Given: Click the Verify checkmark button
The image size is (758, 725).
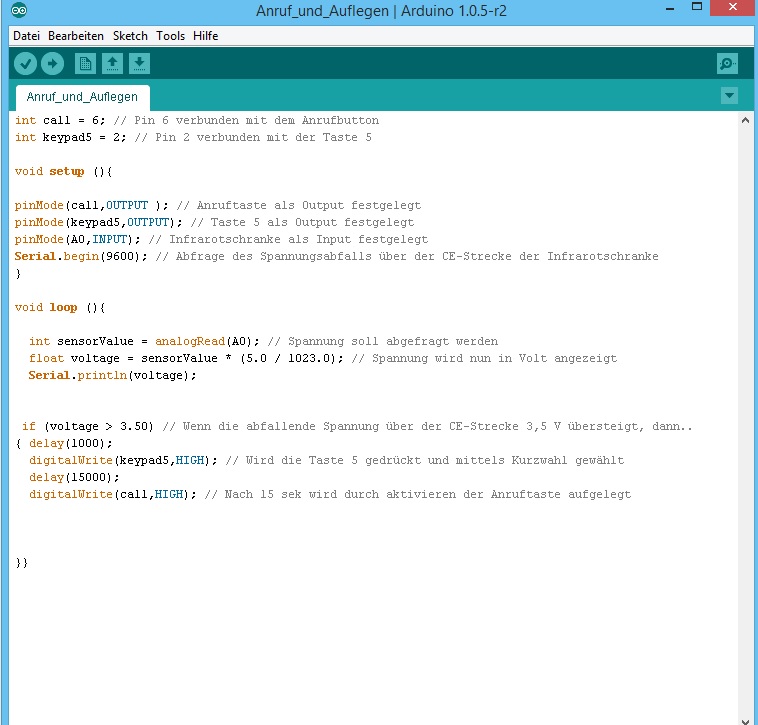Looking at the screenshot, I should pos(25,64).
